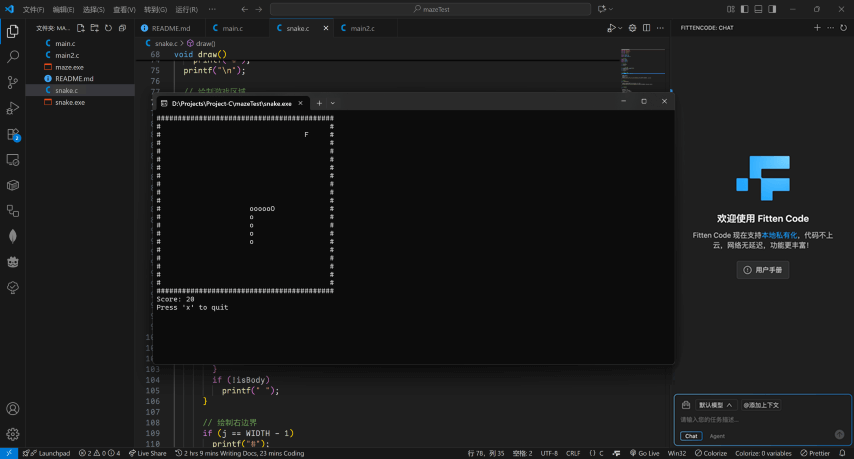
Task: Switch to the main2.c editor tab
Action: [x=361, y=28]
